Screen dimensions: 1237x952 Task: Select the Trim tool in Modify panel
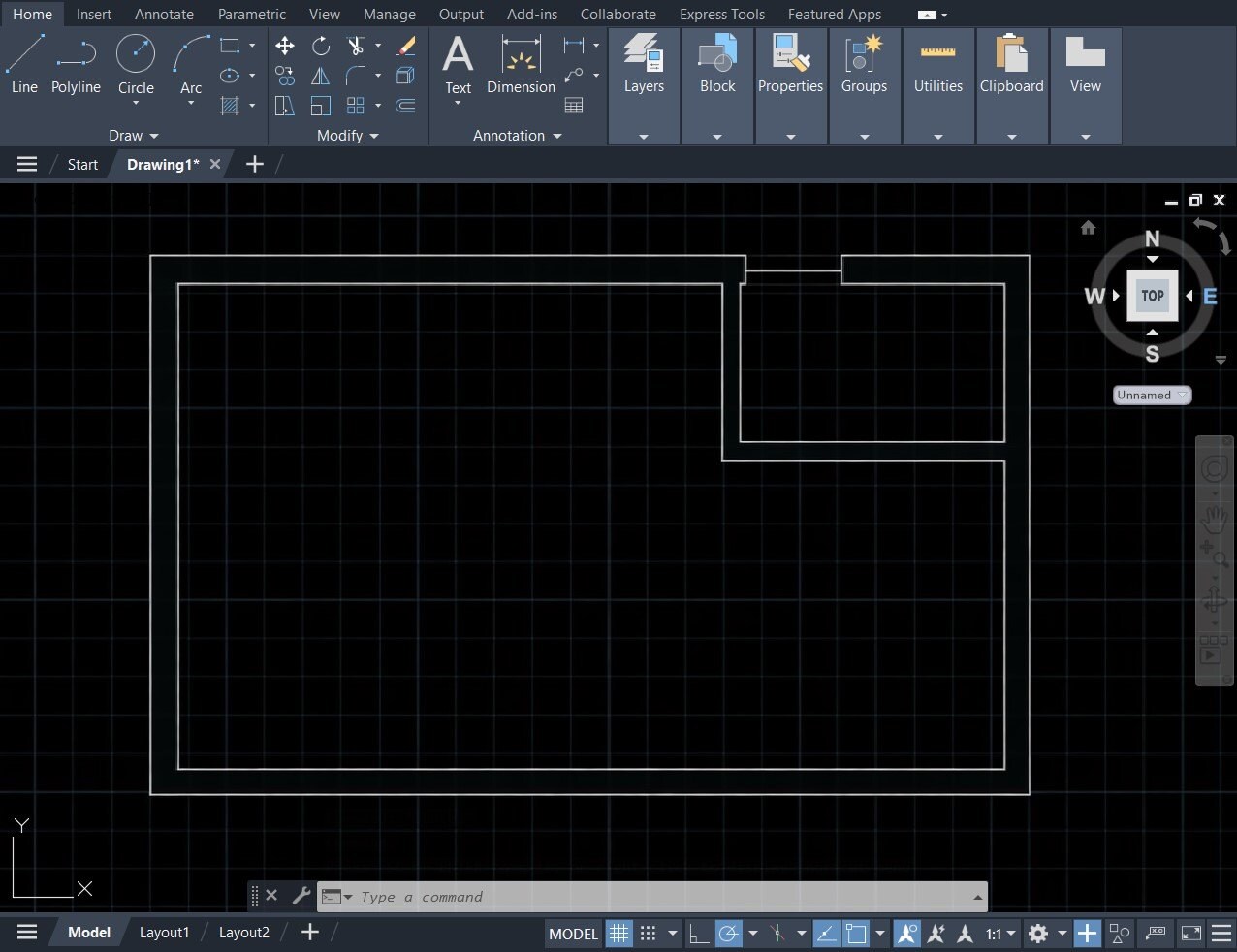pyautogui.click(x=355, y=46)
